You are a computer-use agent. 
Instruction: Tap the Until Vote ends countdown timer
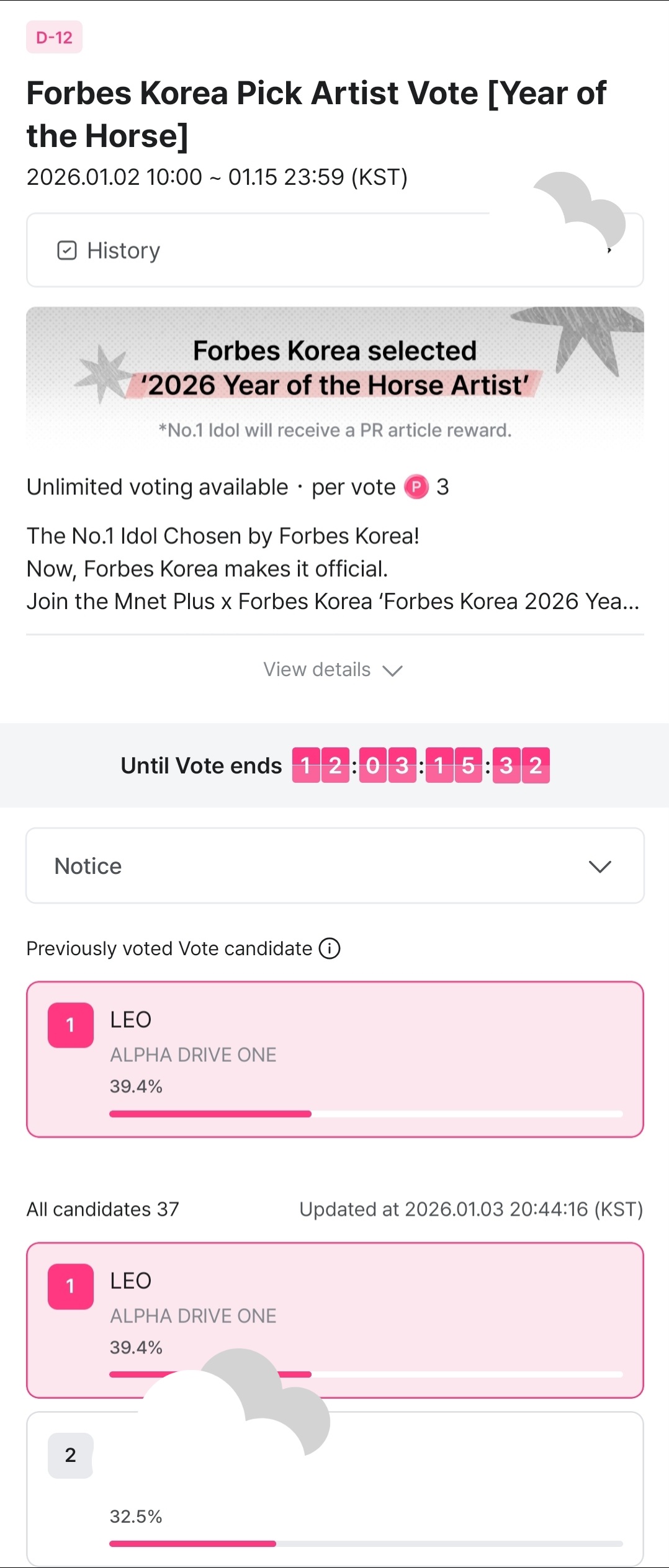421,765
